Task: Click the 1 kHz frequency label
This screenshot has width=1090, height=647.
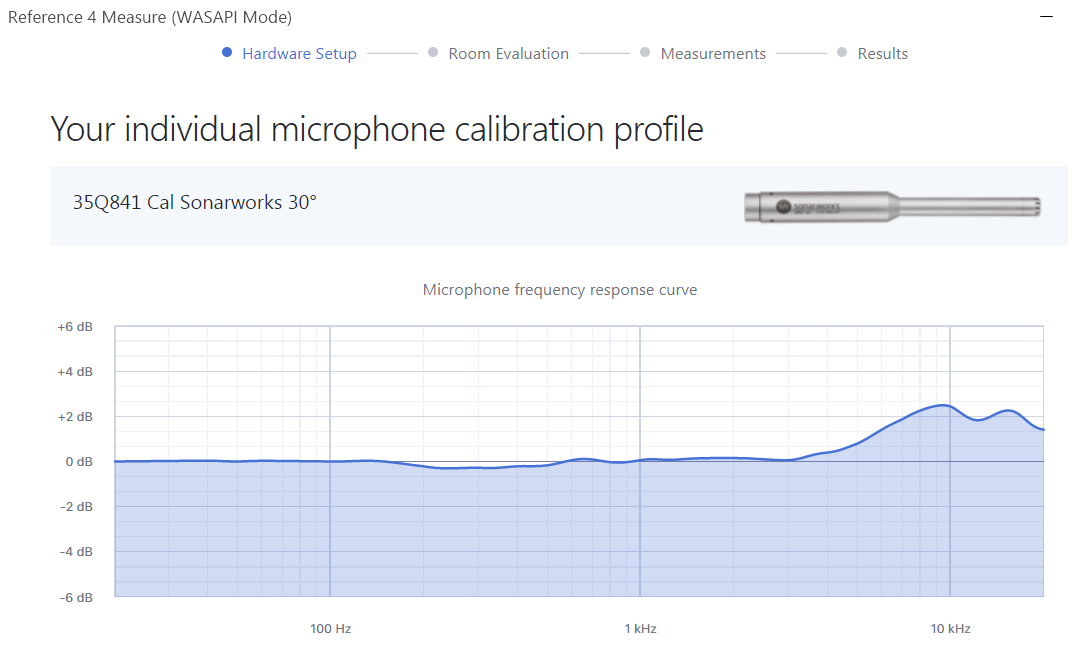Action: click(x=640, y=629)
